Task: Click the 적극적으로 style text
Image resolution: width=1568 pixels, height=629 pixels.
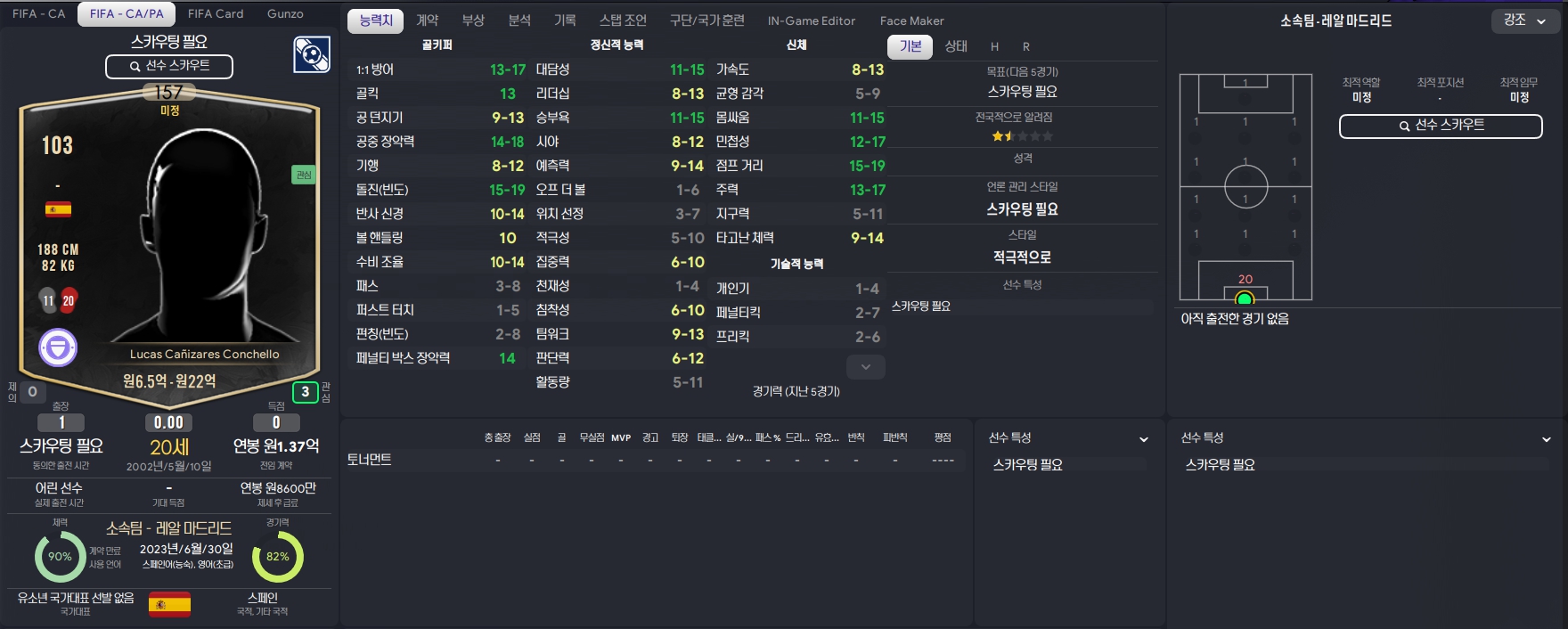Action: coord(1022,257)
